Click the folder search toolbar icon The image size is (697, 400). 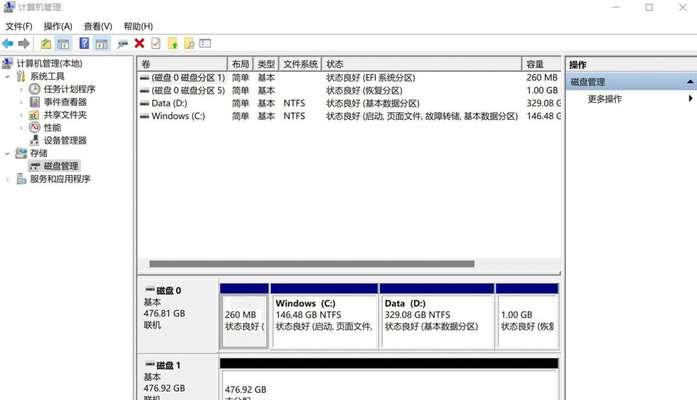click(x=189, y=44)
